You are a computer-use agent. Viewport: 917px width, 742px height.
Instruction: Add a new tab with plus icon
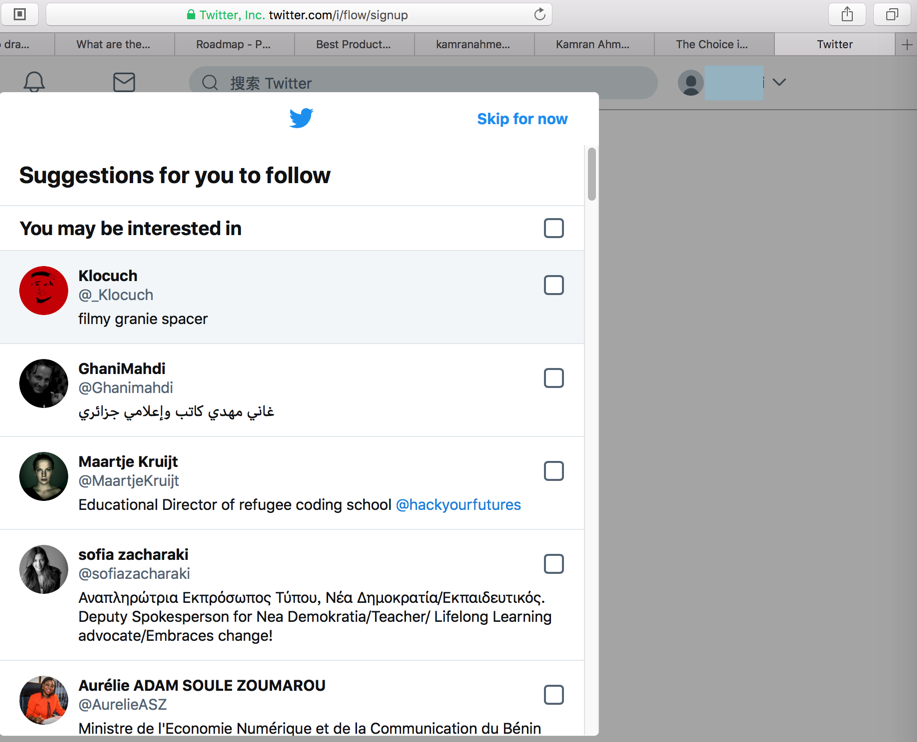coord(906,44)
